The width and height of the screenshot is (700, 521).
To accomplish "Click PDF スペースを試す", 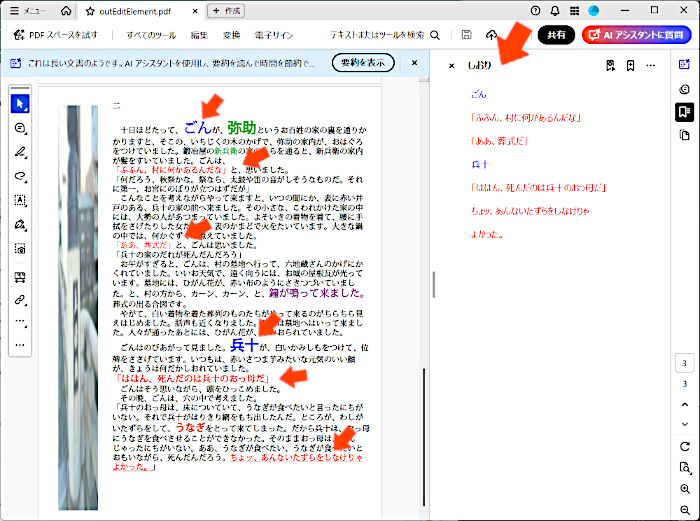I will (56, 35).
